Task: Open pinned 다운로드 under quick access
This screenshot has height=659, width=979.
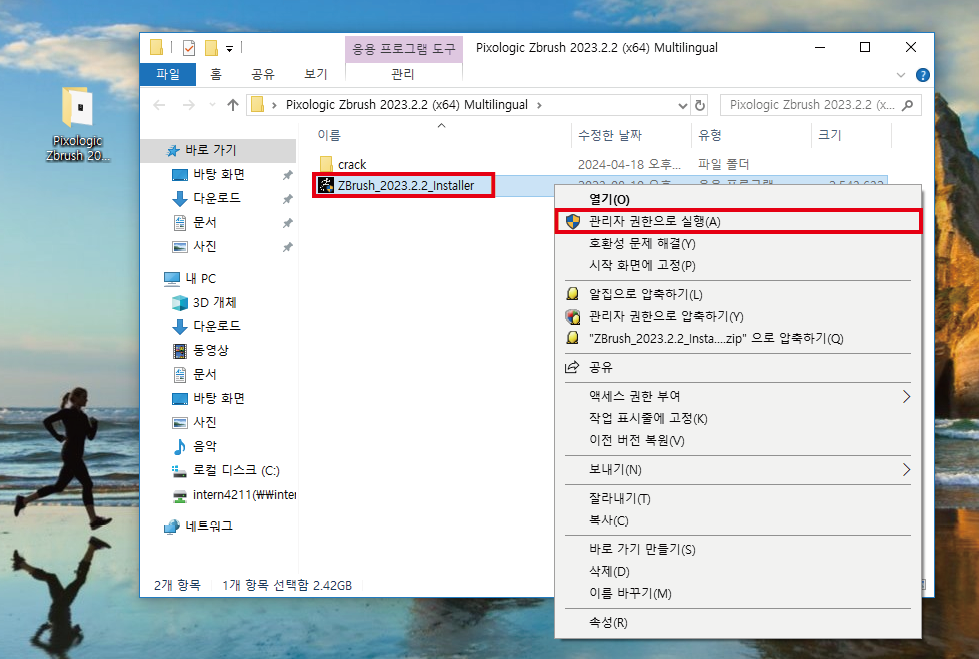Action: pos(217,198)
